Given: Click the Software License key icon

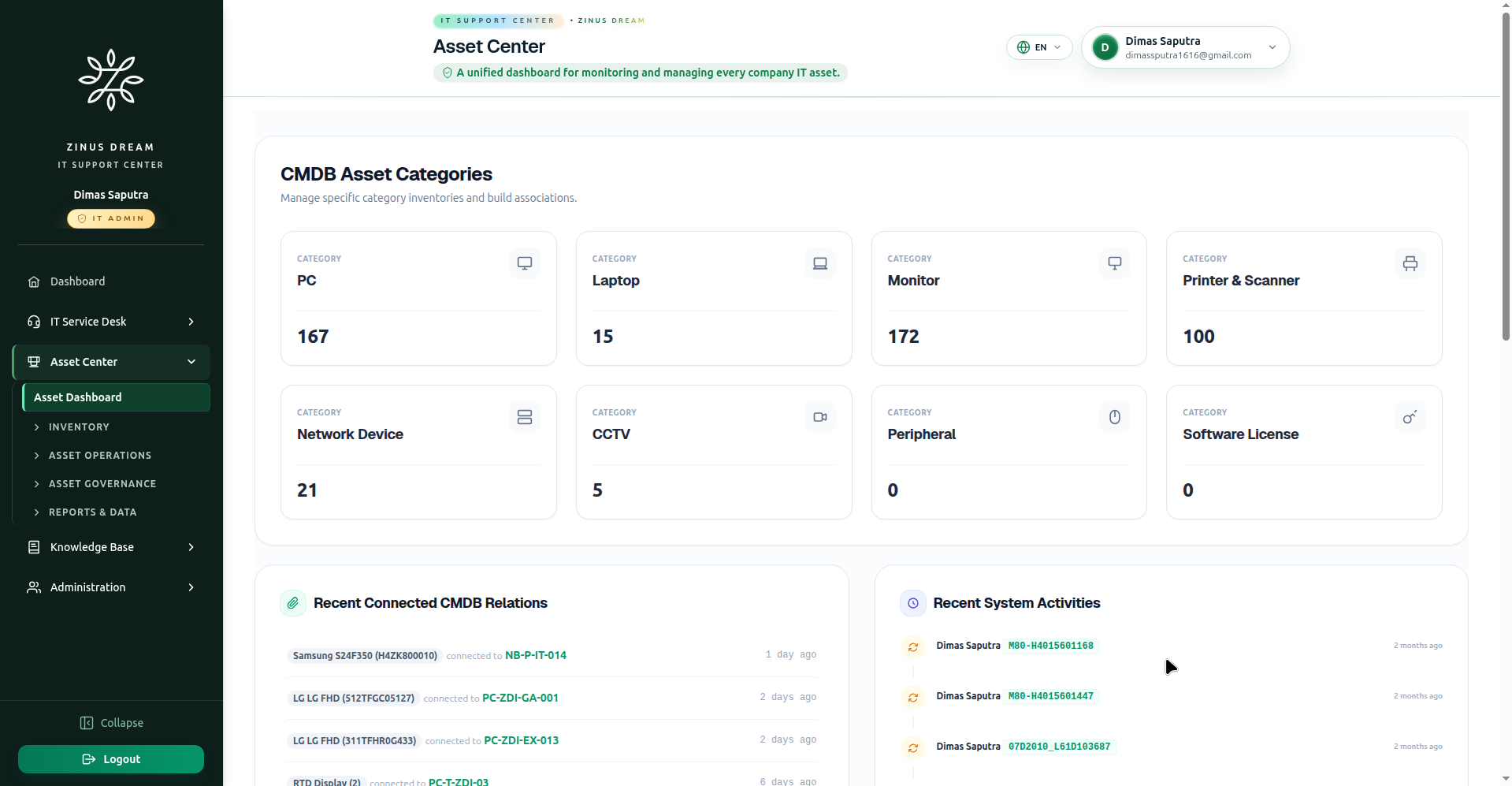Looking at the screenshot, I should [x=1410, y=417].
